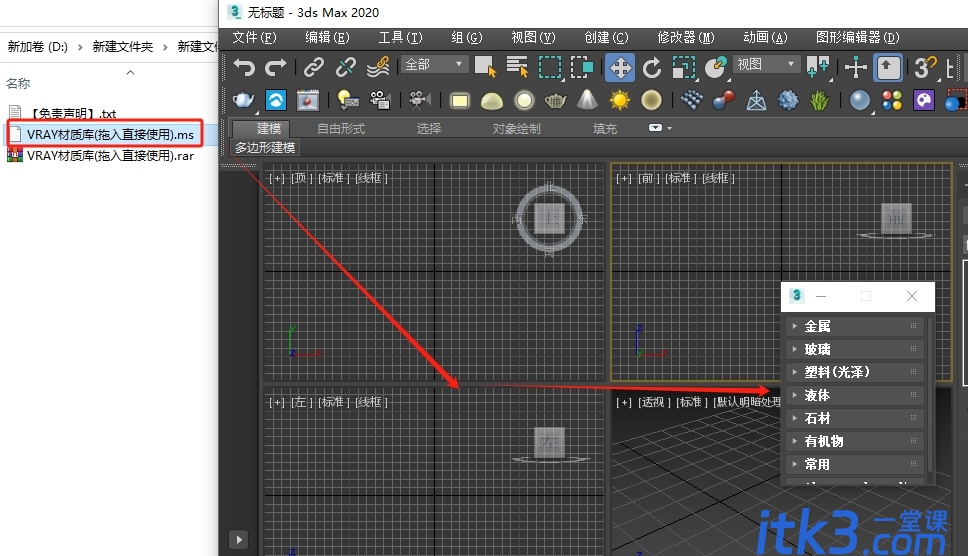Open the 视图 reference coordinate dropdown
The height and width of the screenshot is (556, 968).
pyautogui.click(x=766, y=64)
